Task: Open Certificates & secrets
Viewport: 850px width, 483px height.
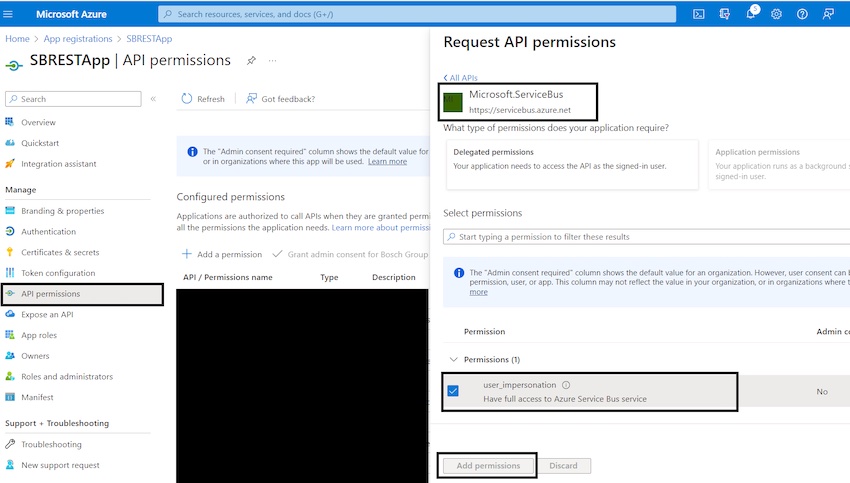Action: [x=60, y=252]
